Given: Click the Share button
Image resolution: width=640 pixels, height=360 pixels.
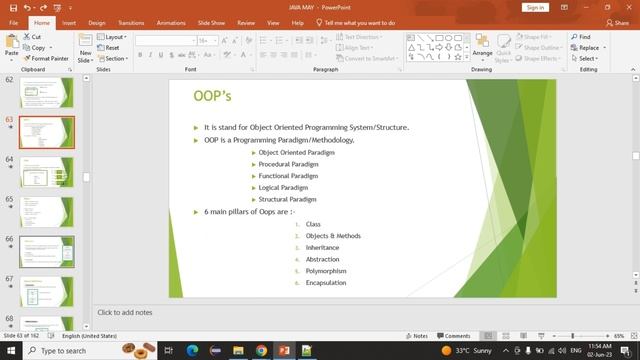Looking at the screenshot, I should (x=618, y=23).
